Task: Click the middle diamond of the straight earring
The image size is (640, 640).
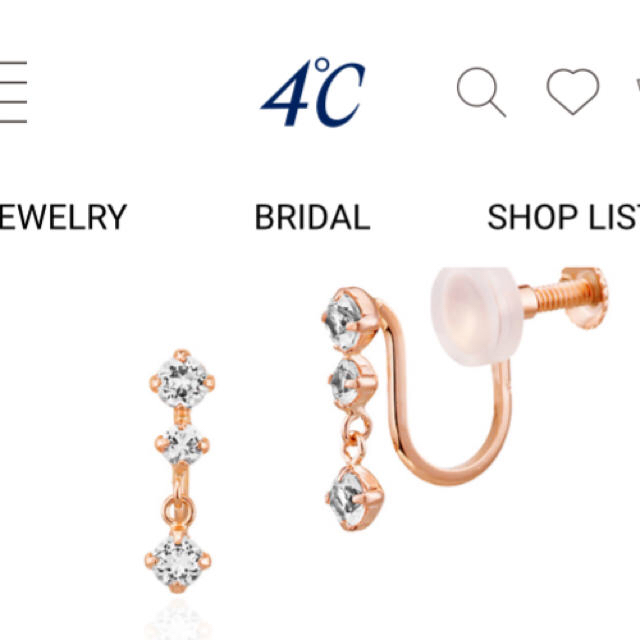Action: coord(182,444)
